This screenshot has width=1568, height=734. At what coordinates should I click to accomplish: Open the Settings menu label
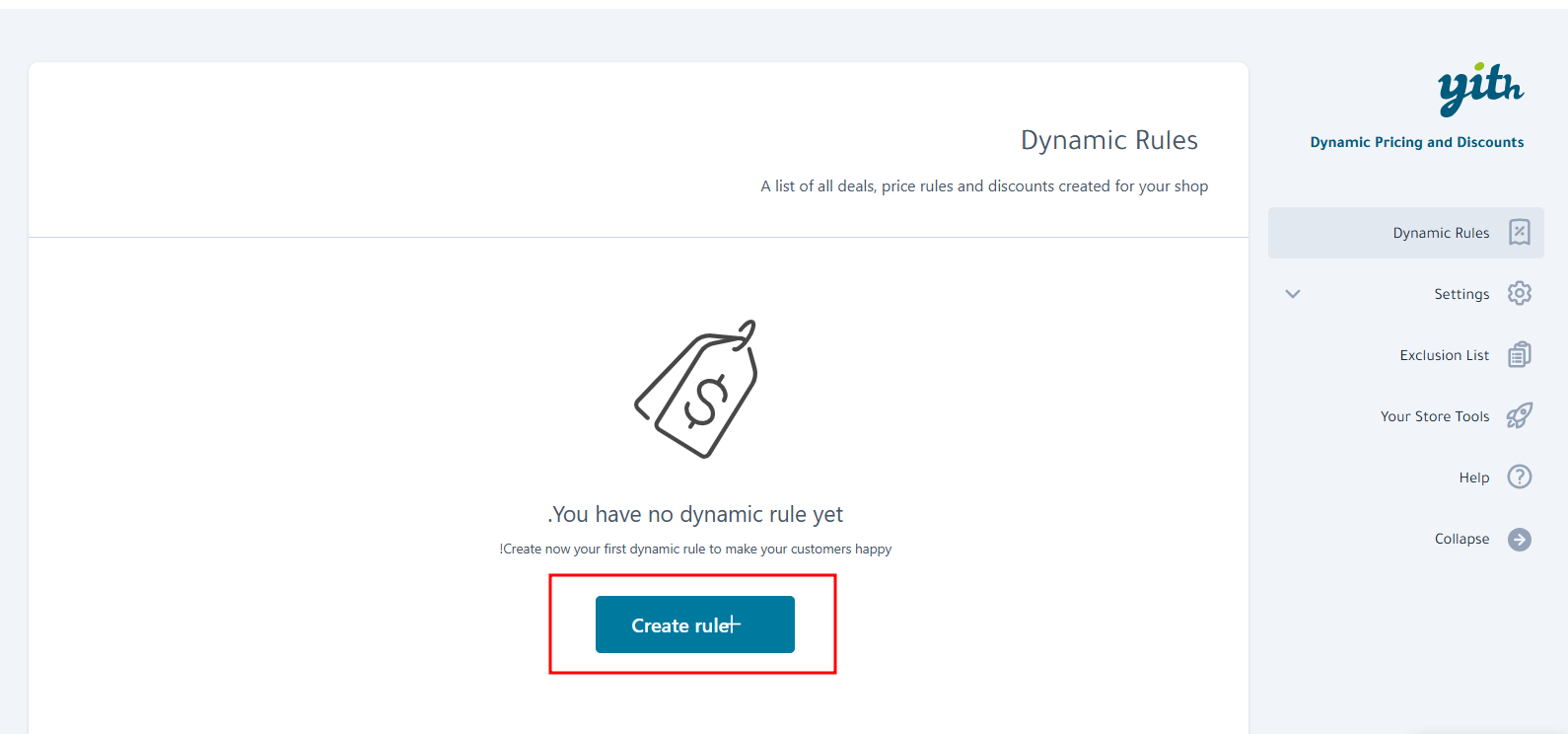tap(1461, 294)
